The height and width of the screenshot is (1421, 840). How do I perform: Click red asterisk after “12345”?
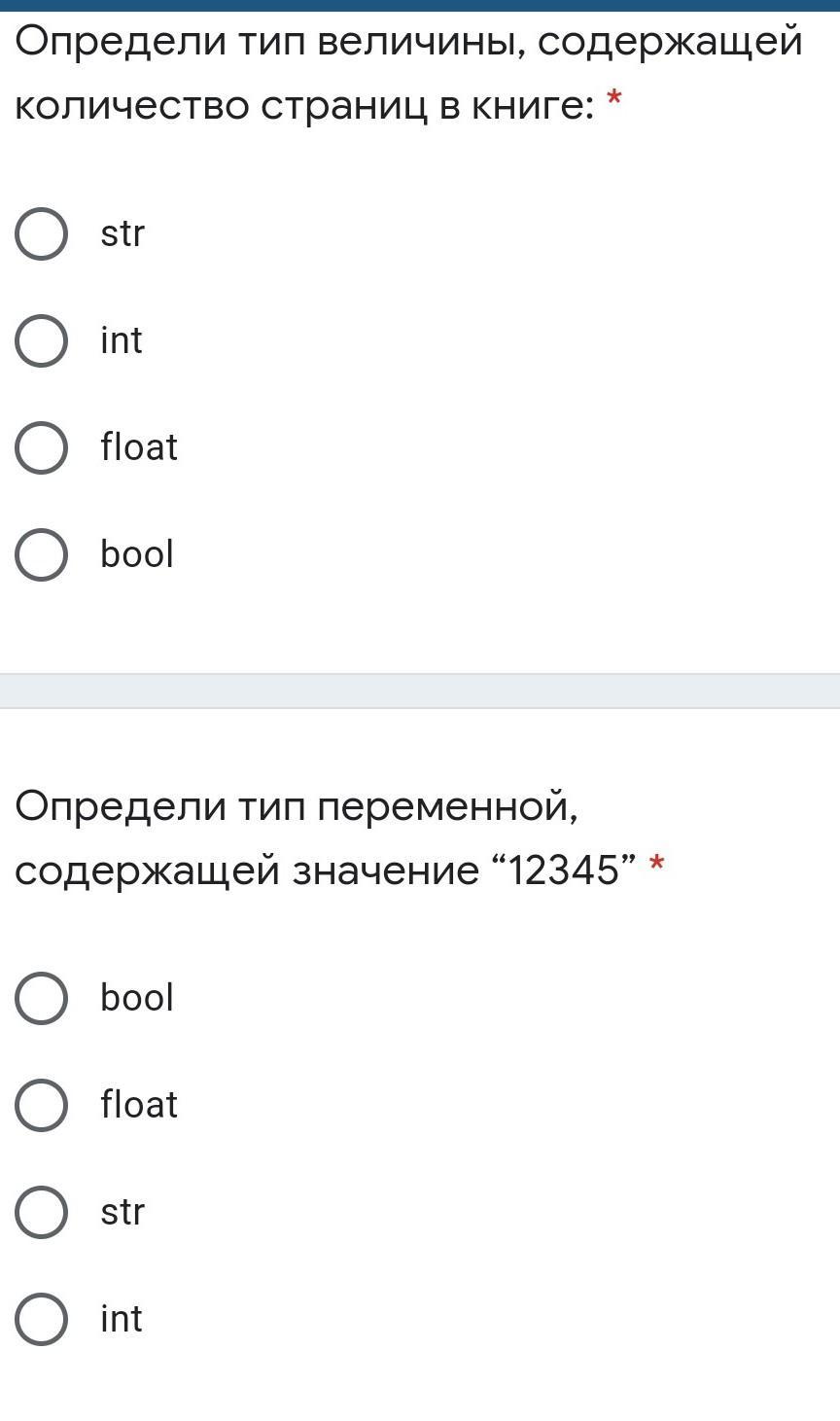coord(657,863)
